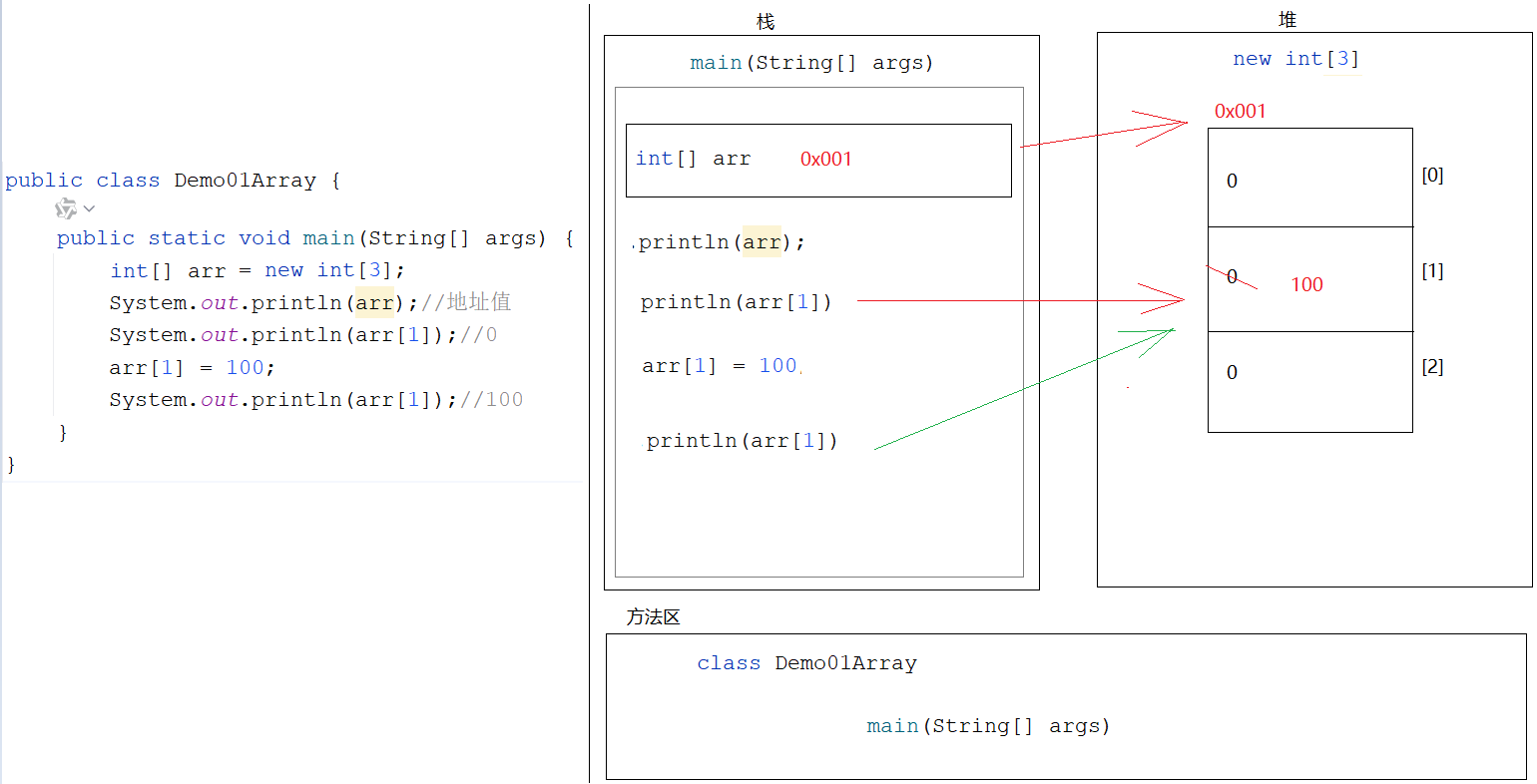1537x784 pixels.
Task: Click highlighted arr in stack println statement
Action: [x=762, y=242]
